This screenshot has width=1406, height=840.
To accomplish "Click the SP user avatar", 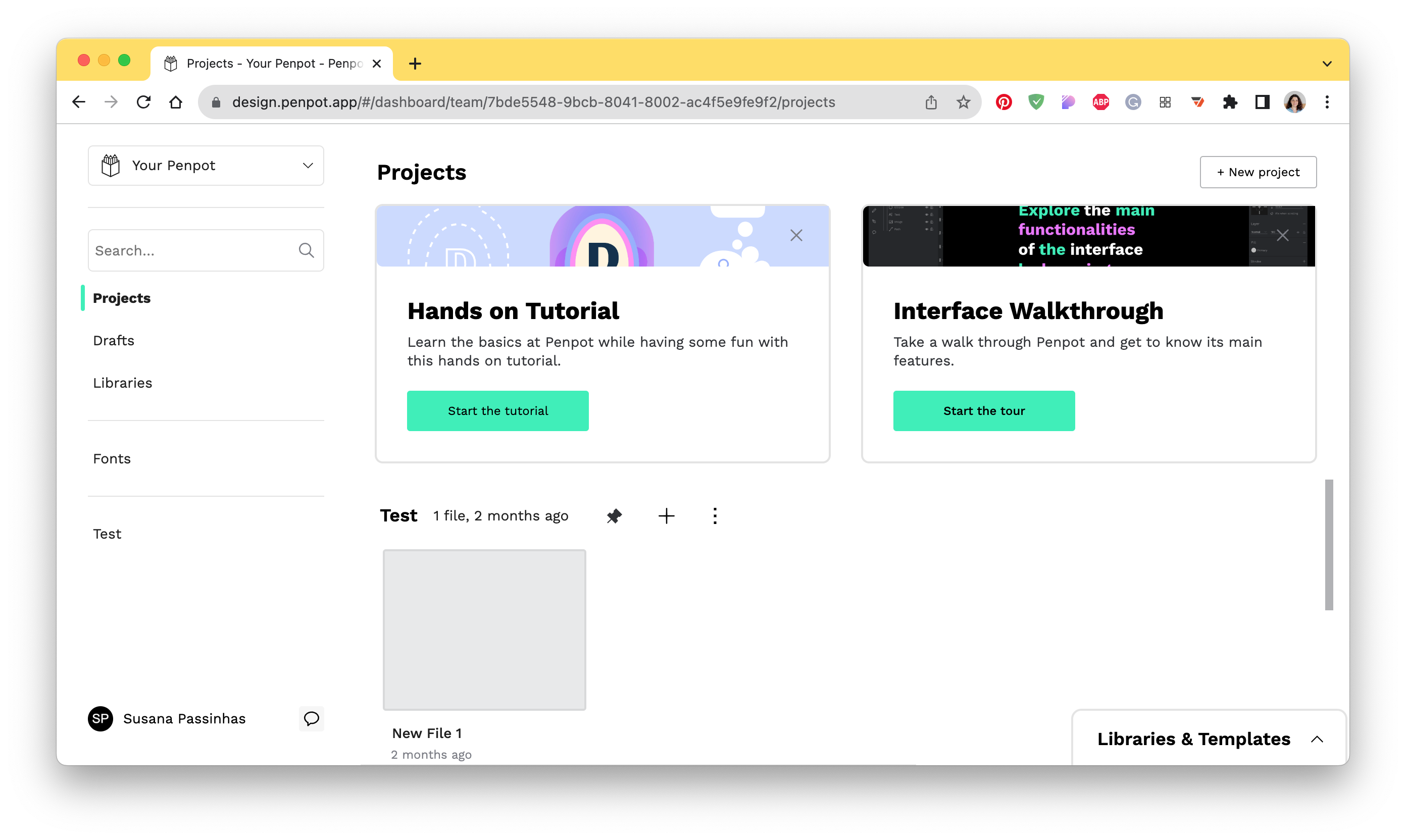I will pos(100,718).
